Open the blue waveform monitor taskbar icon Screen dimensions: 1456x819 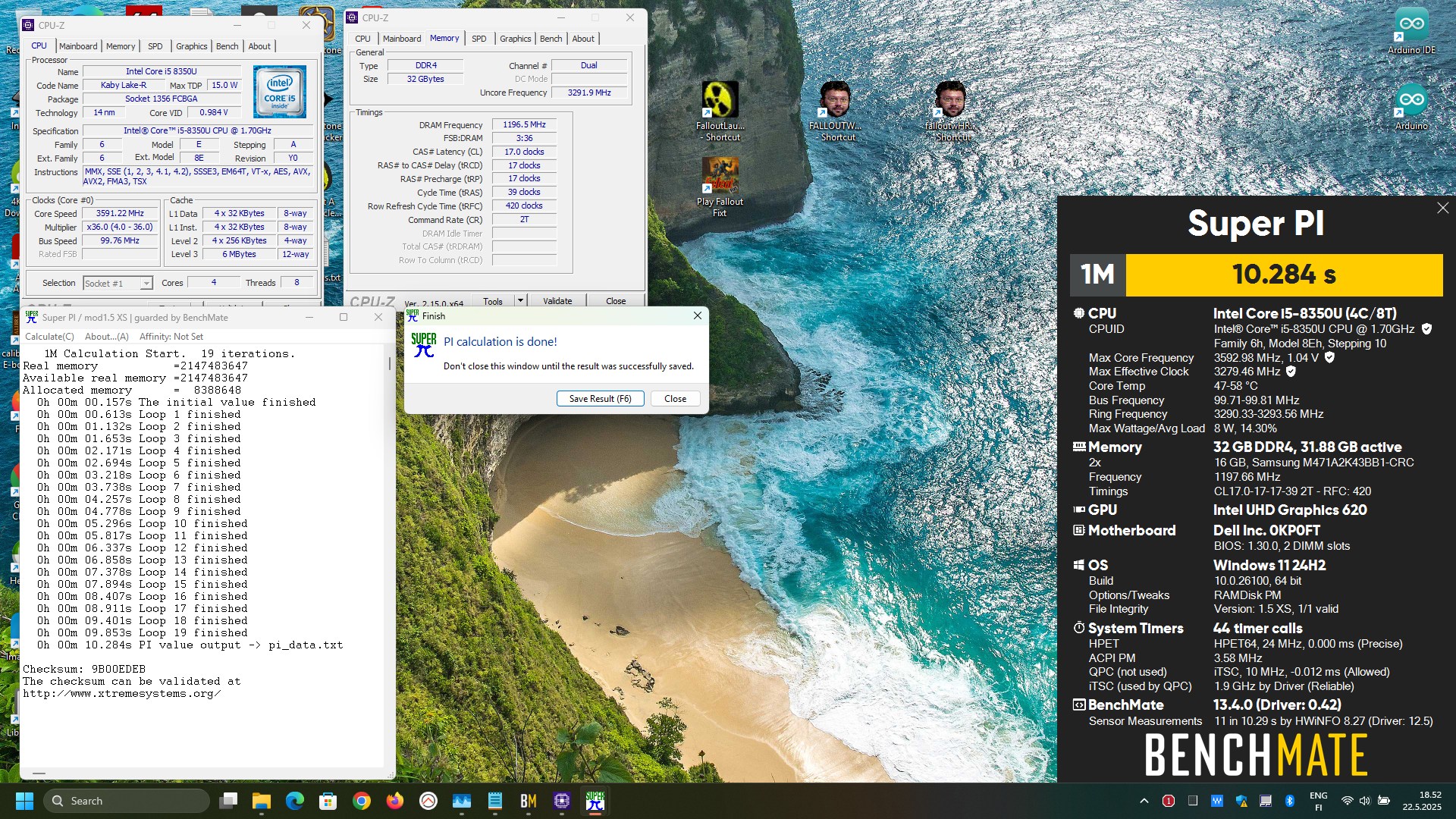tap(462, 801)
